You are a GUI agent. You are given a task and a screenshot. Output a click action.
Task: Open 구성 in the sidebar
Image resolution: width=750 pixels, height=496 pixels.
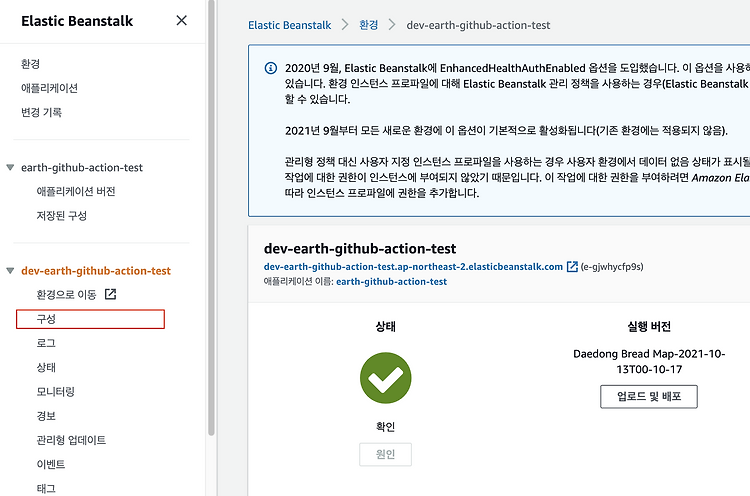90,319
